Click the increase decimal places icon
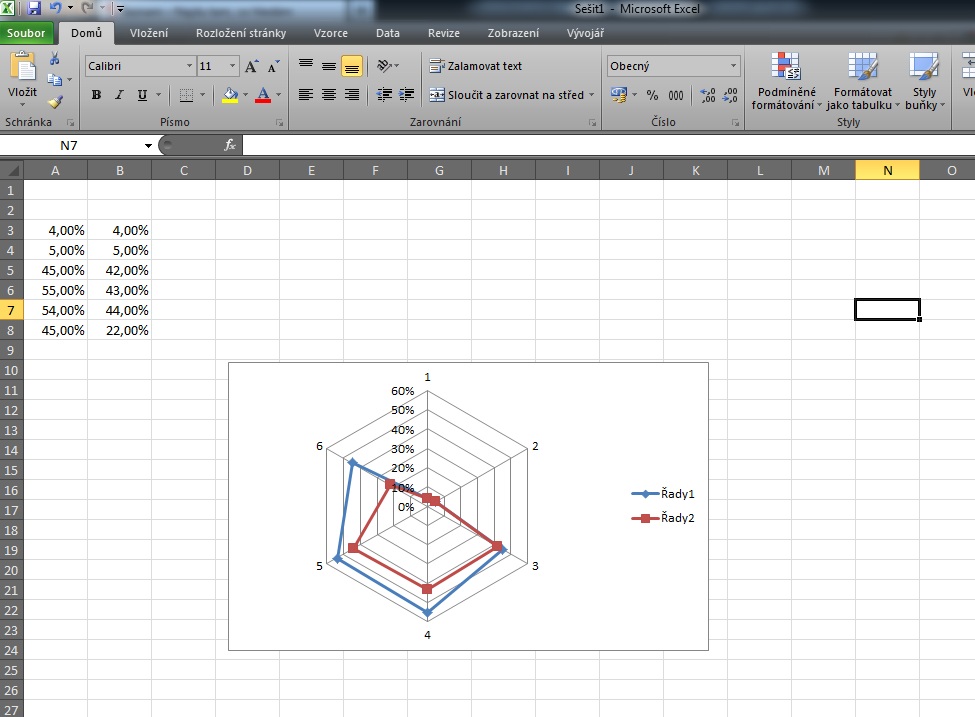975x717 pixels. [708, 95]
